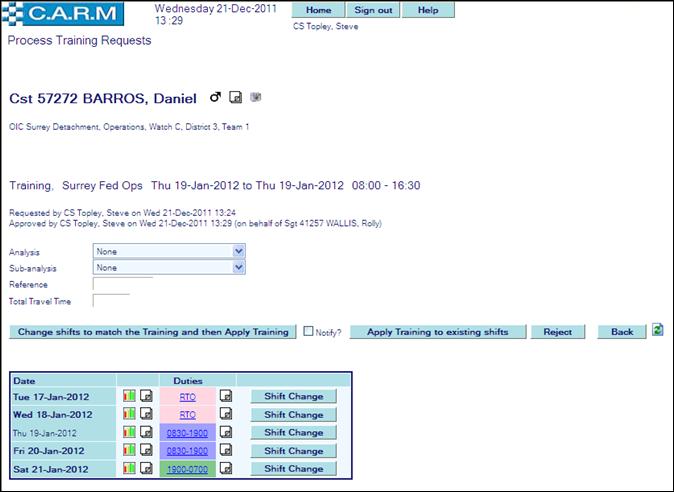This screenshot has width=674, height=492.
Task: Click Shift Change for Thu 19-Jan-2012
Action: [x=293, y=432]
